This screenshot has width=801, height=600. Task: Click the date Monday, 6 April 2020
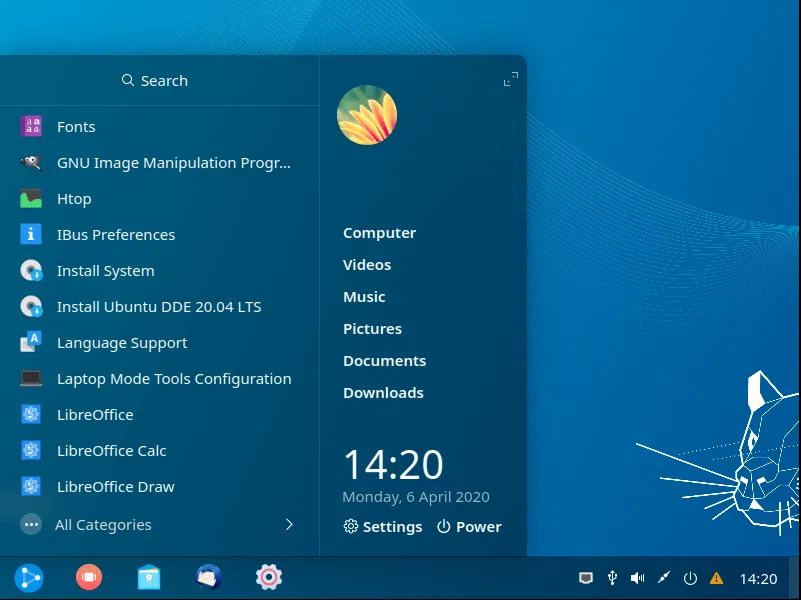pos(416,497)
